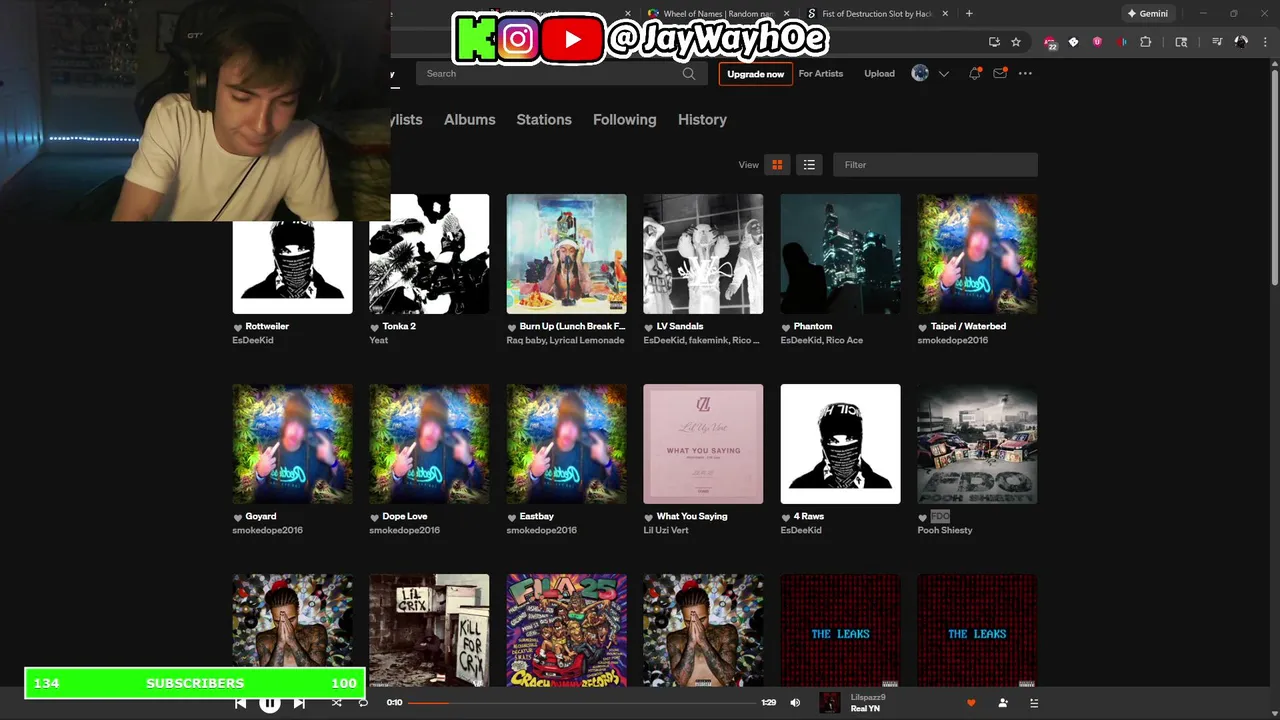Switch to the Albums tab
The image size is (1280, 720).
coord(470,119)
